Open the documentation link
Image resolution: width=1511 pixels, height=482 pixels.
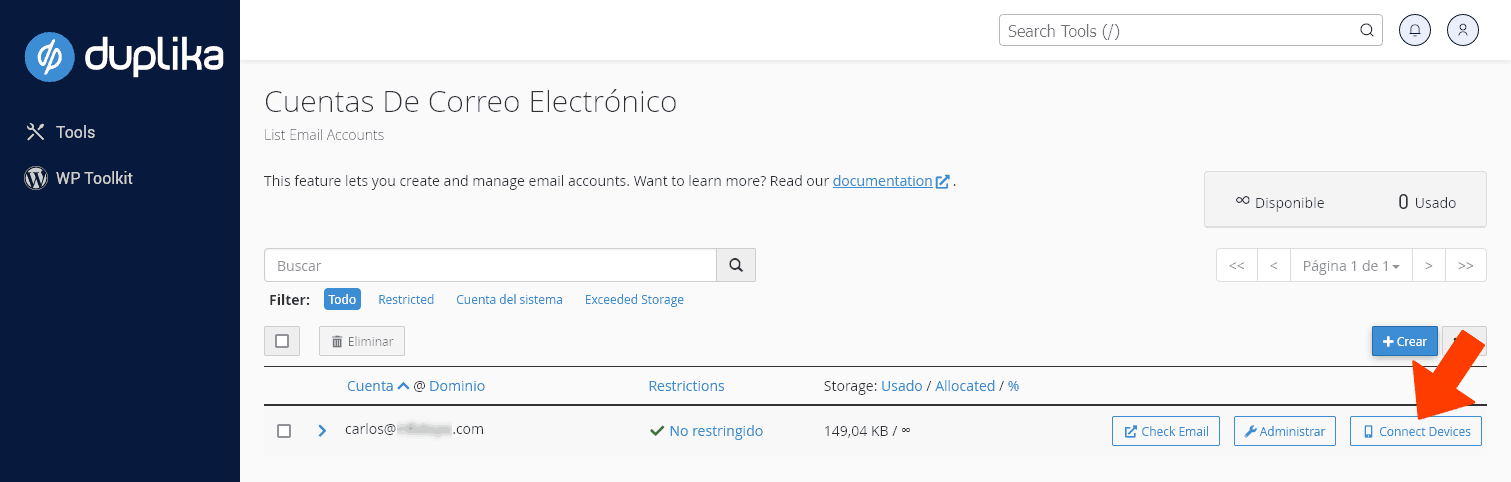(882, 181)
